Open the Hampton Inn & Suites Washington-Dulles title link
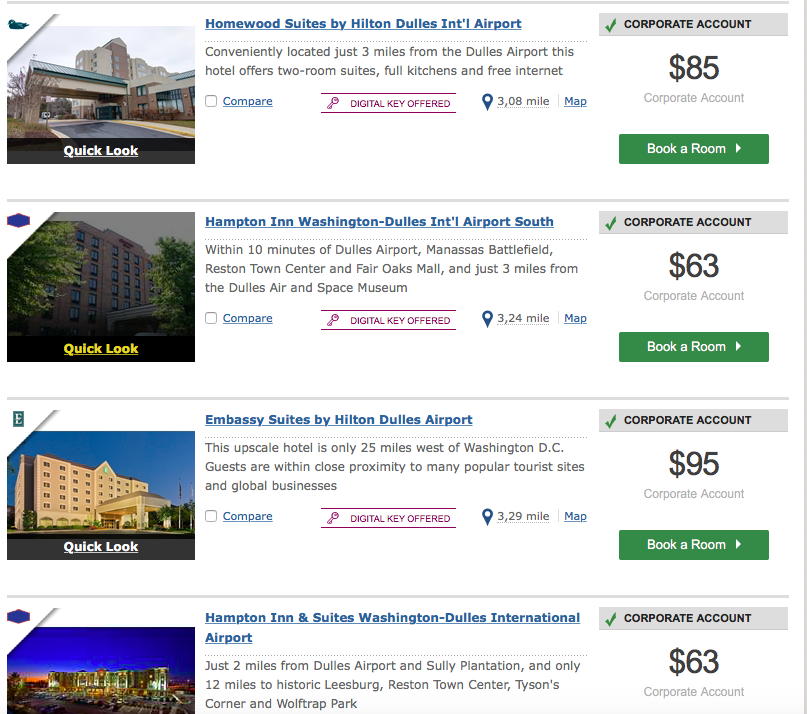Screen dimensions: 807x714 (x=392, y=627)
